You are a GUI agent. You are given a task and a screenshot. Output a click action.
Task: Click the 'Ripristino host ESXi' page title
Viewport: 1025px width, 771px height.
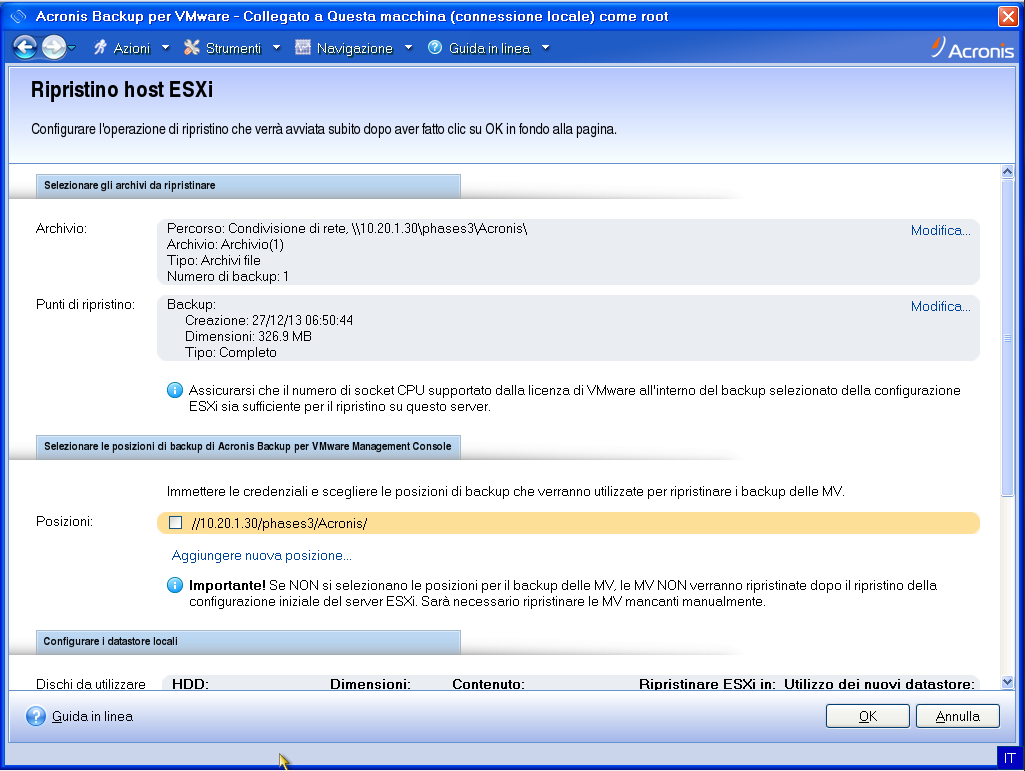(122, 90)
